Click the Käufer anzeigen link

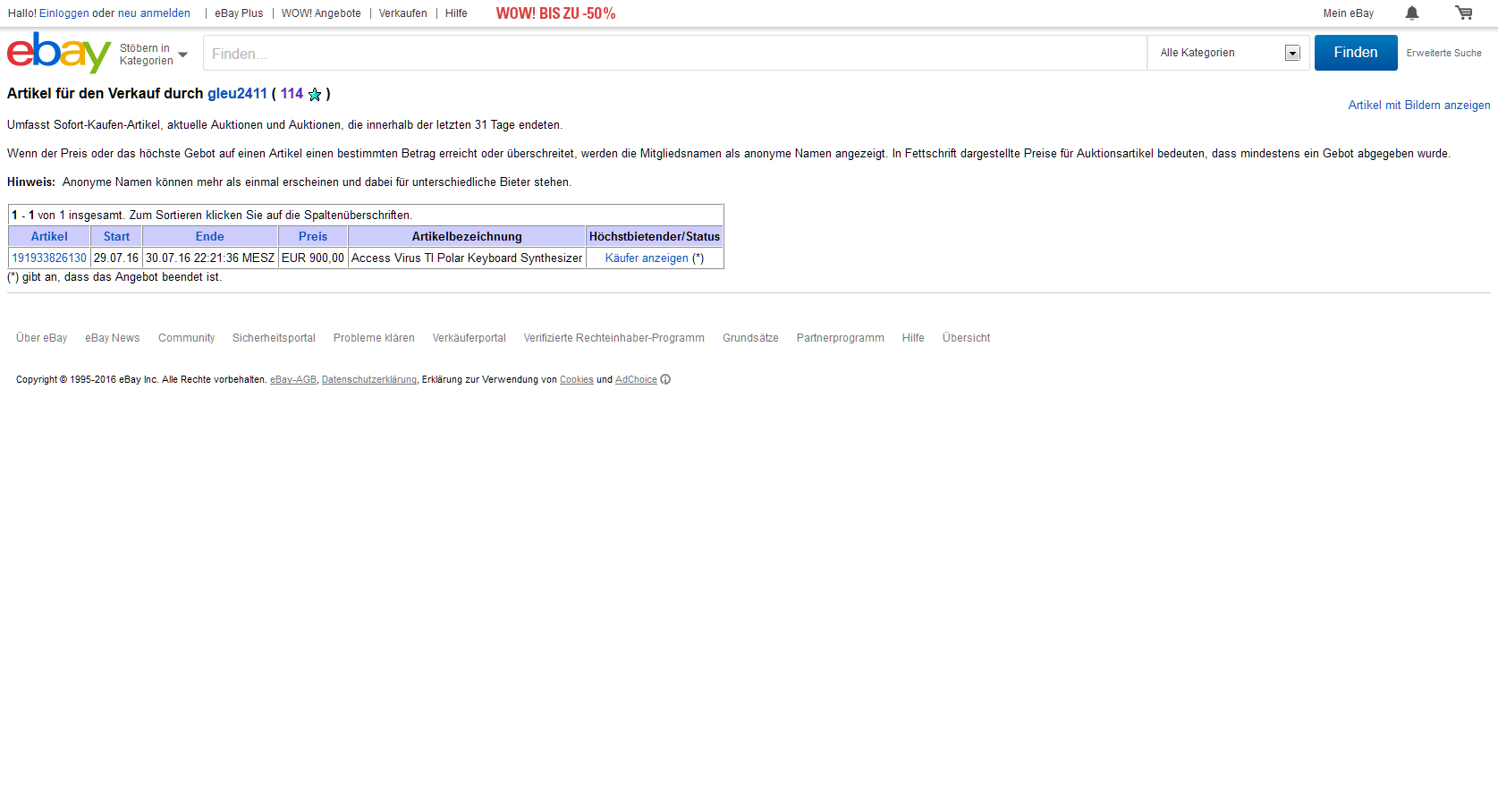coord(647,258)
